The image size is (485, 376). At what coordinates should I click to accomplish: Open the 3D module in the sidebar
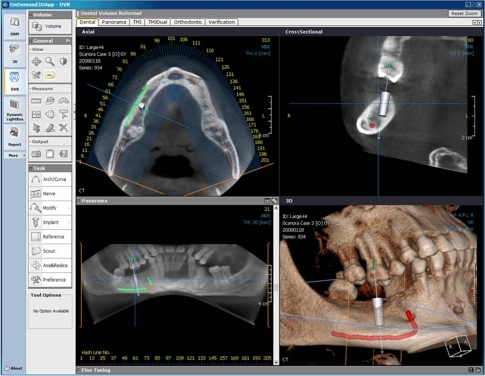tap(14, 53)
